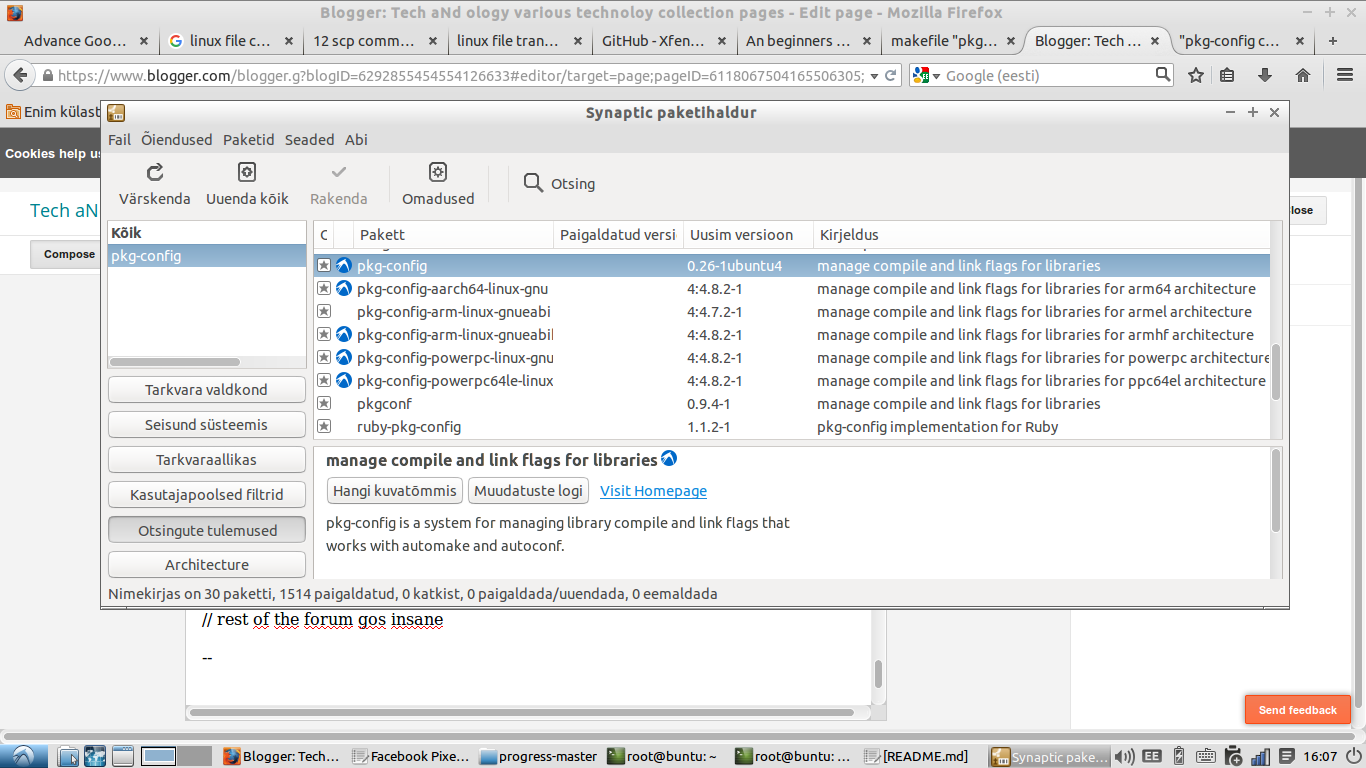Click the Google (eesti) search field
The image size is (1366, 768).
1047,75
